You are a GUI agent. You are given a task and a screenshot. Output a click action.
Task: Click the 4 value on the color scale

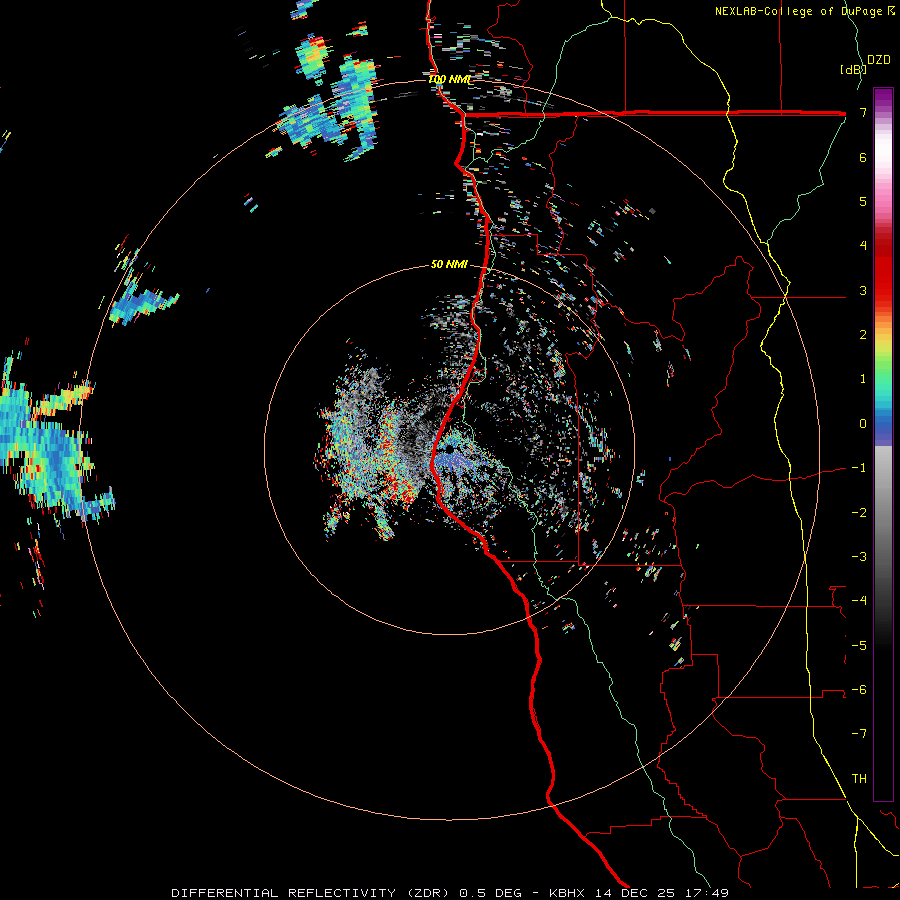click(x=863, y=246)
